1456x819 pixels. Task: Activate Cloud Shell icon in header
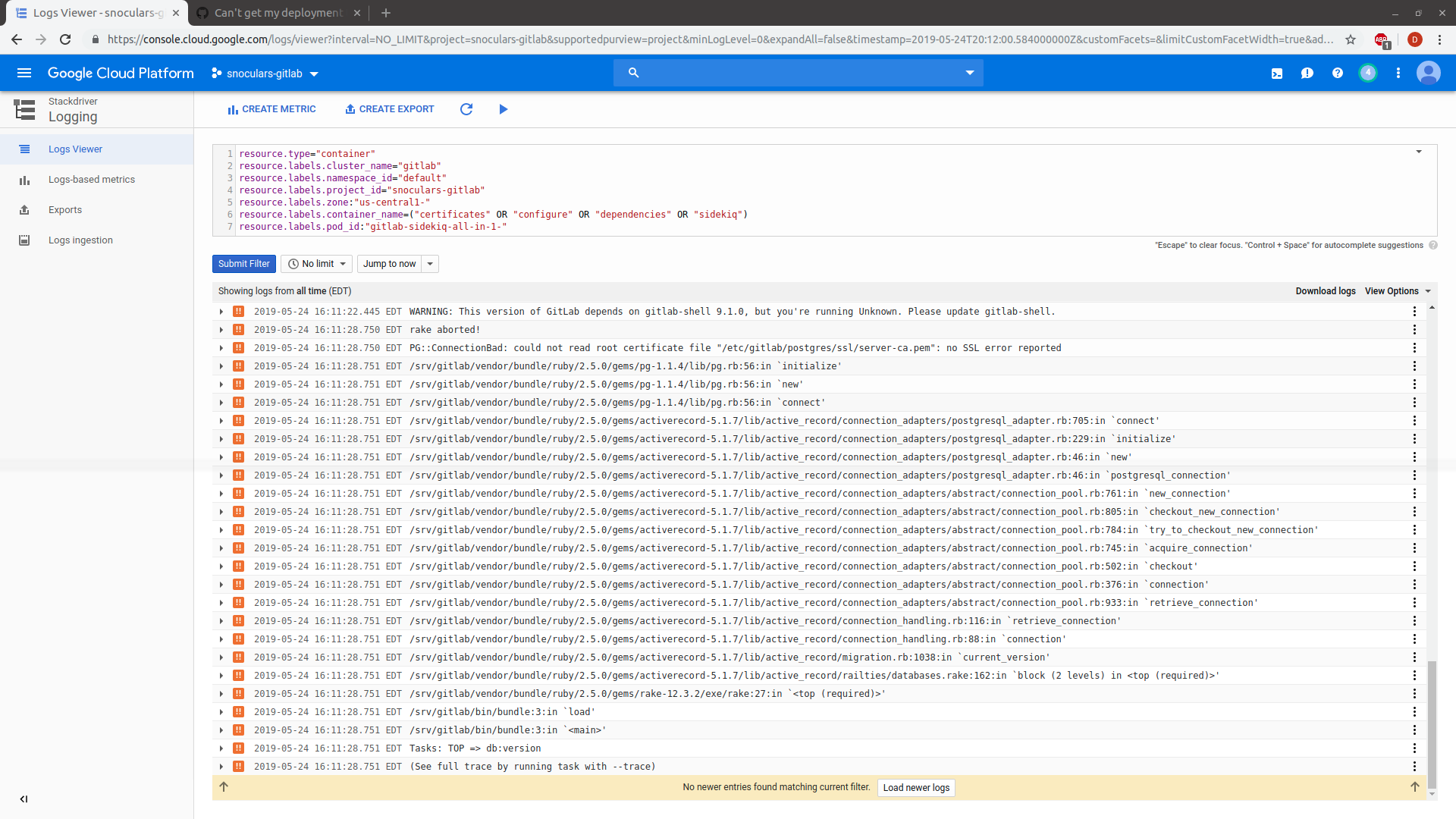1277,74
